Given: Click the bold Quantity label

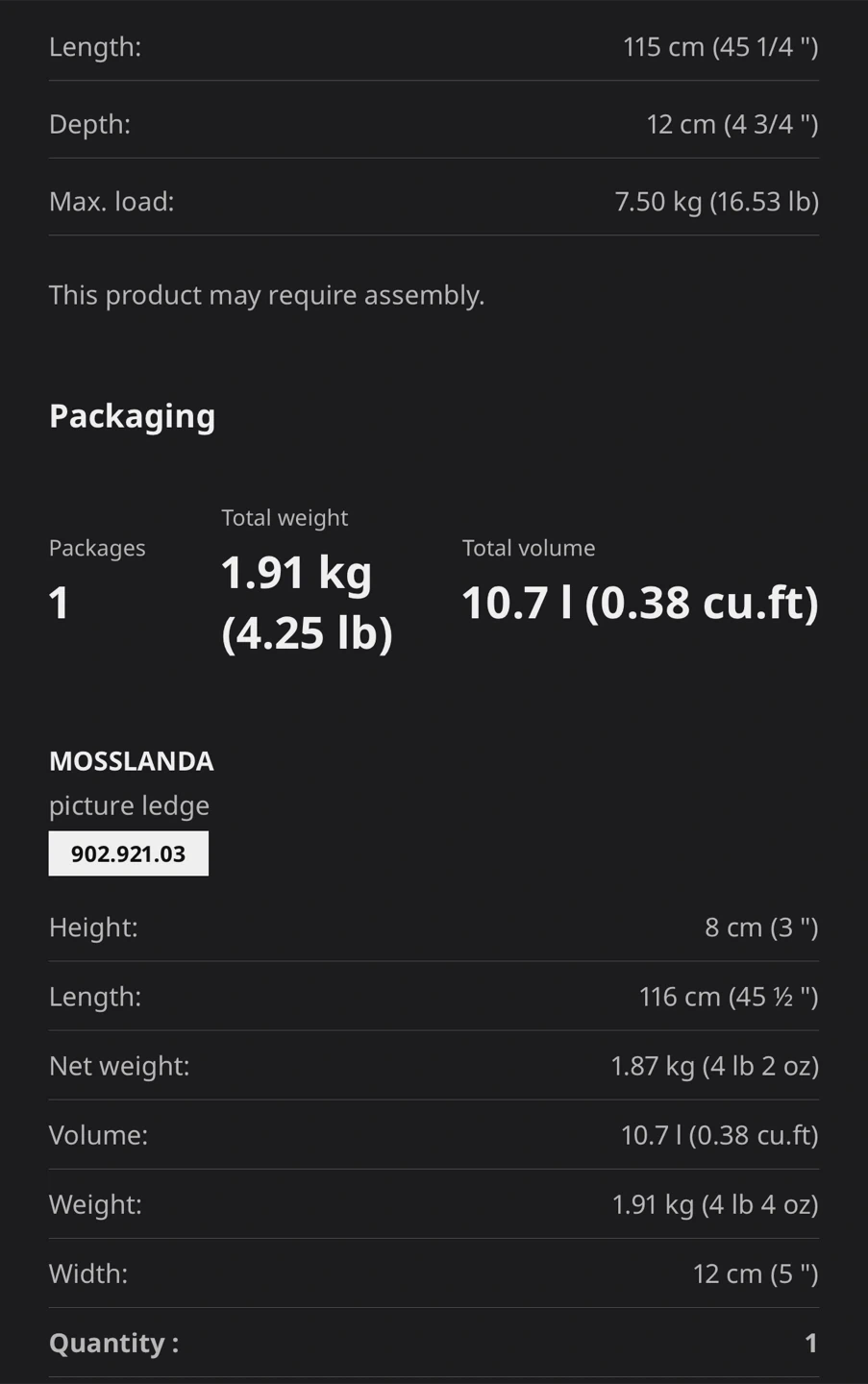Looking at the screenshot, I should pos(113,1343).
